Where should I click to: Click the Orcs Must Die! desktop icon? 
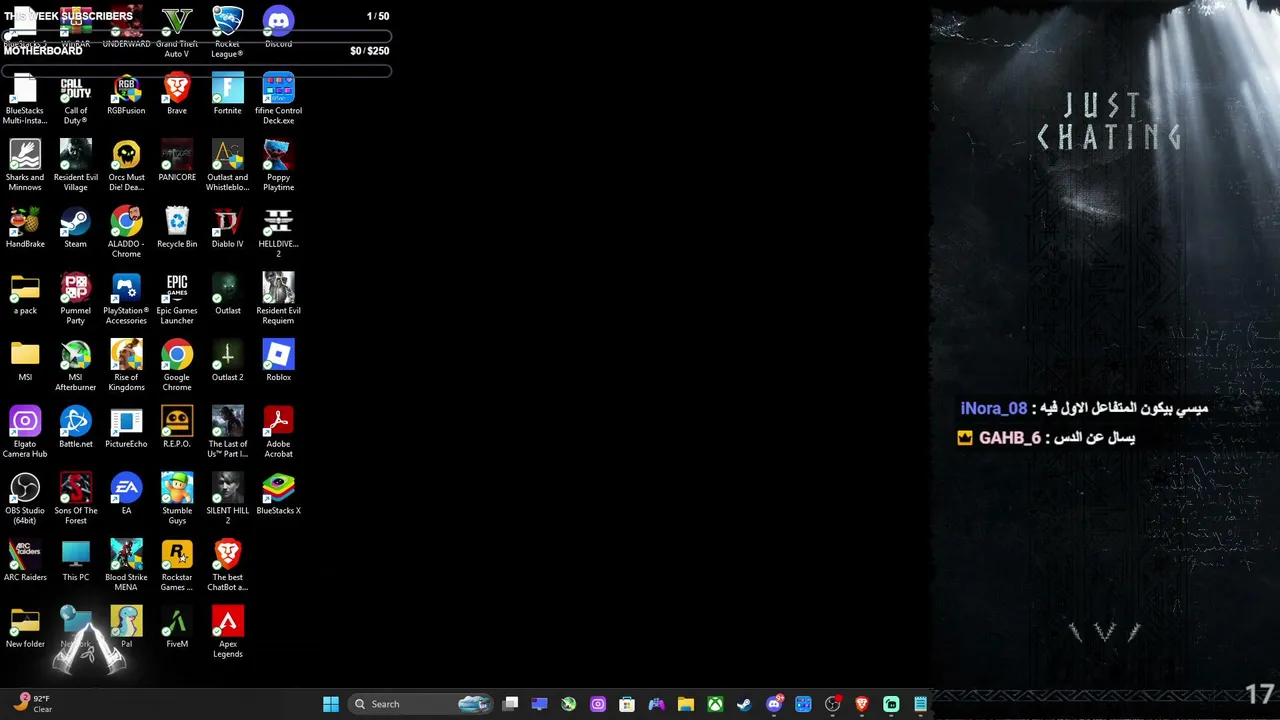[x=126, y=165]
